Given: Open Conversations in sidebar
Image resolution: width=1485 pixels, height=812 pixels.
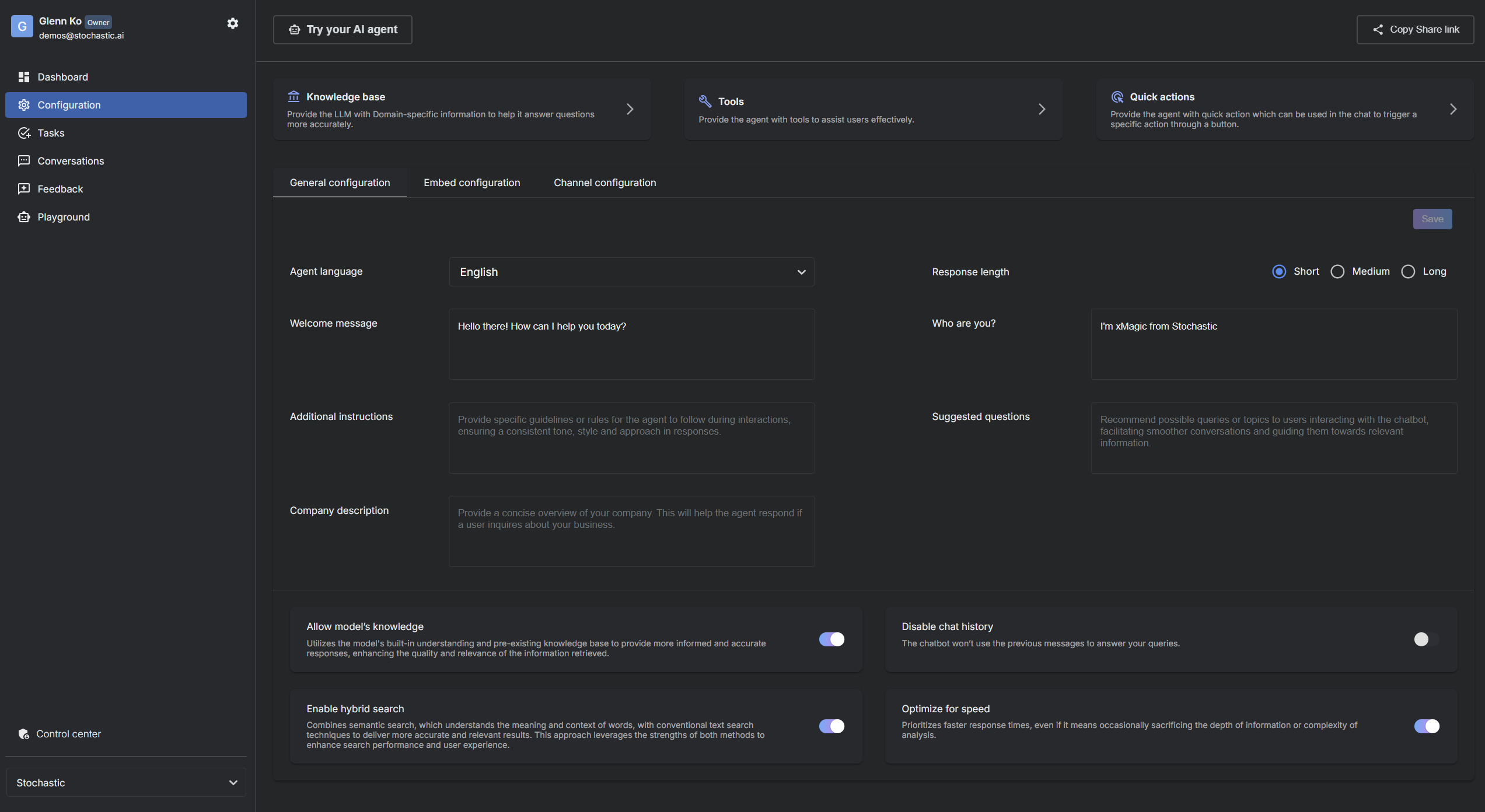Looking at the screenshot, I should [126, 161].
